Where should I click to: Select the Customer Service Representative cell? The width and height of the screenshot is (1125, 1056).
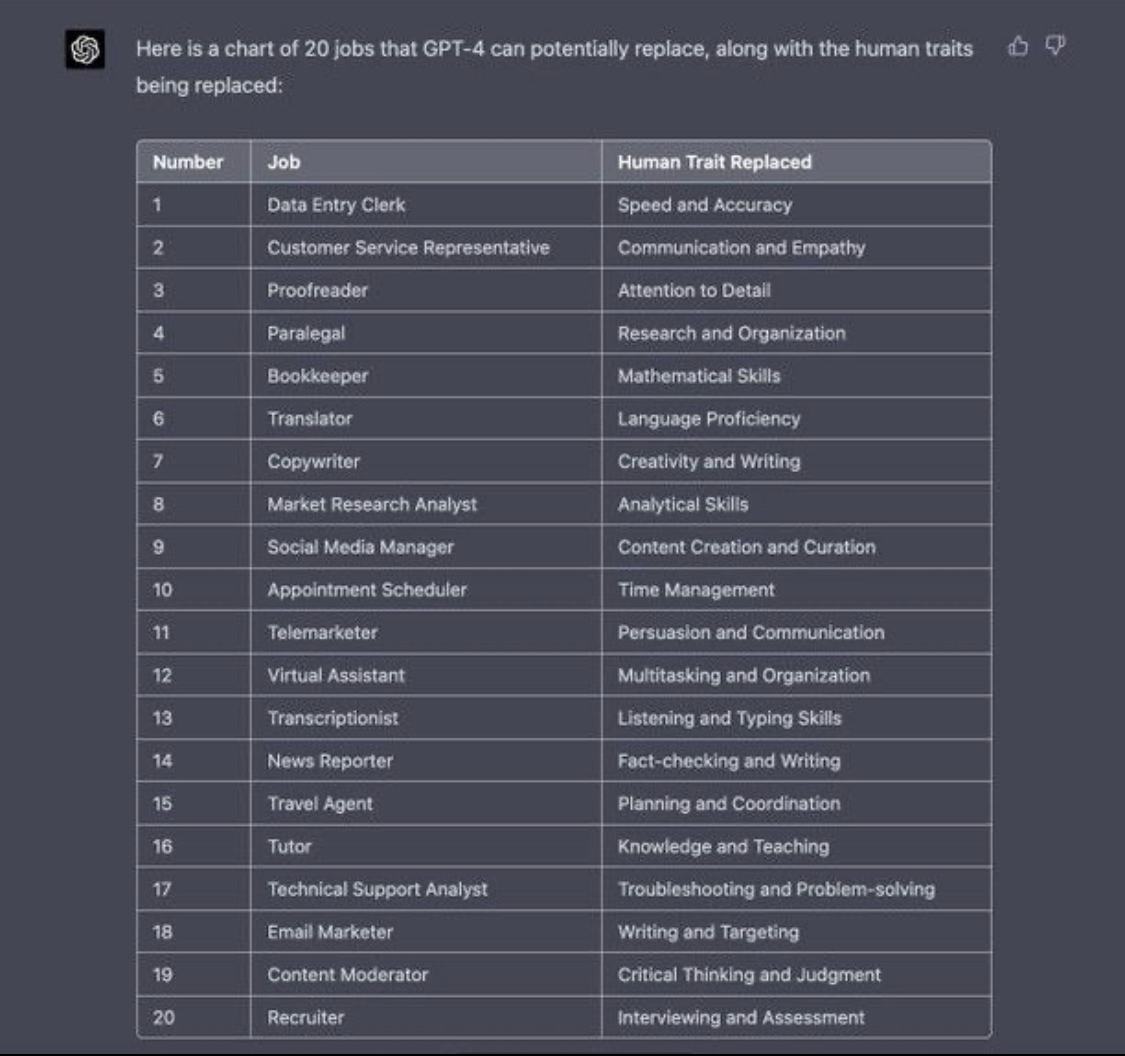[x=426, y=248]
